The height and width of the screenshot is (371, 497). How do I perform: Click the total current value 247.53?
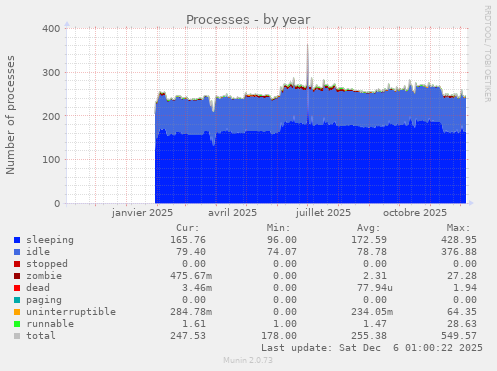point(188,336)
